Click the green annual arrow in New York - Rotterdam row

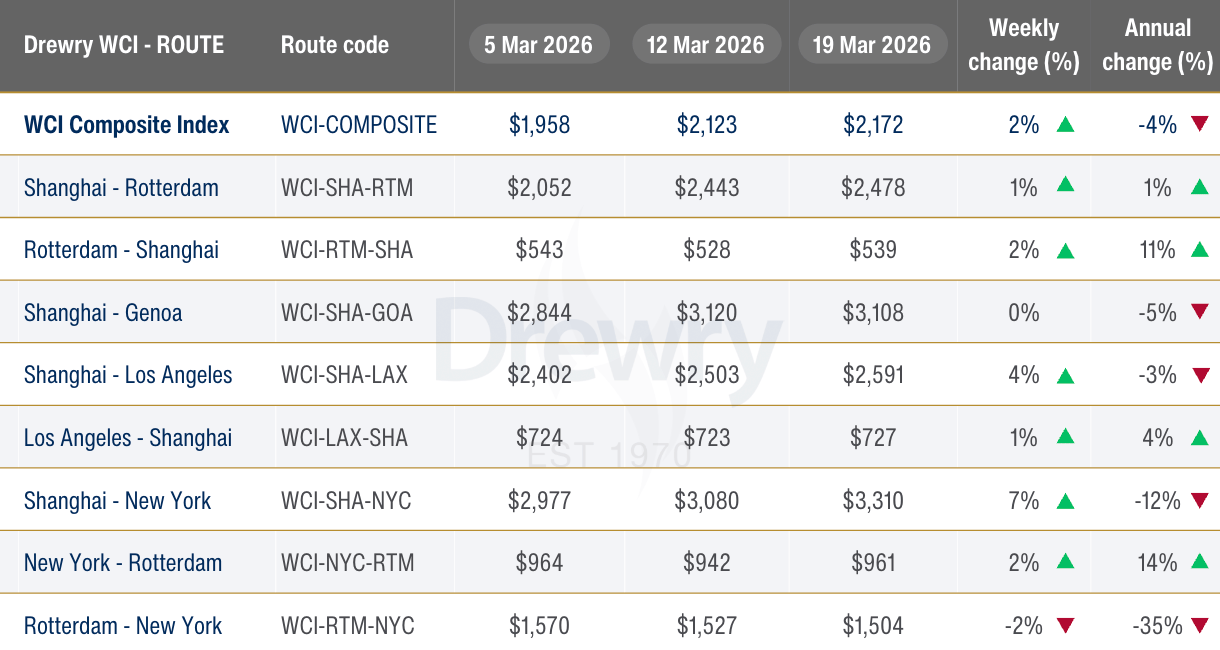tap(1200, 563)
